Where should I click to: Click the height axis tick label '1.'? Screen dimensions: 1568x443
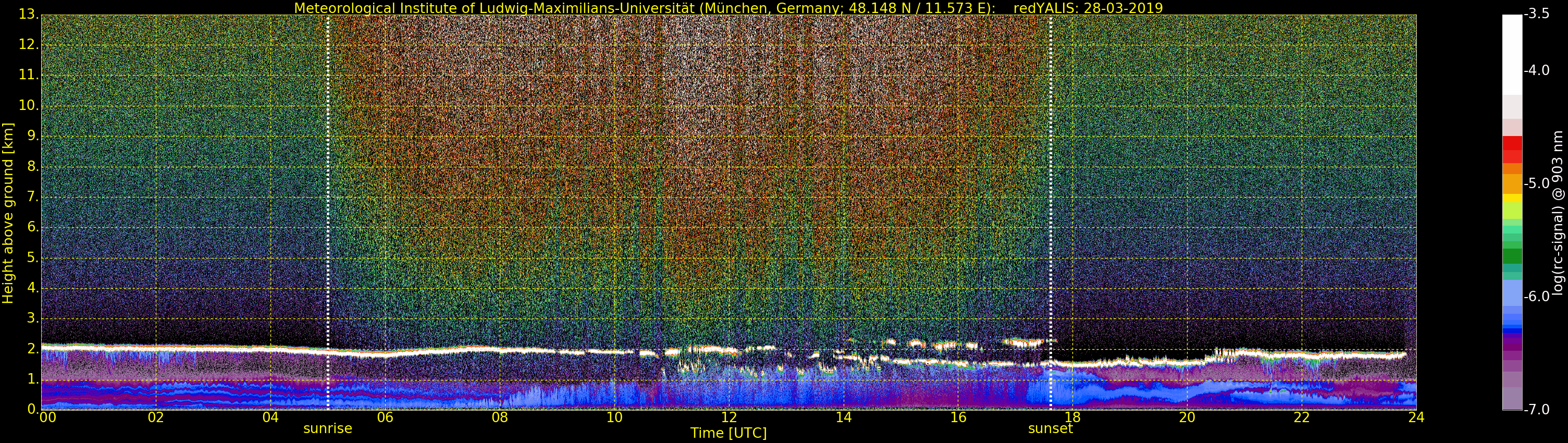point(32,379)
